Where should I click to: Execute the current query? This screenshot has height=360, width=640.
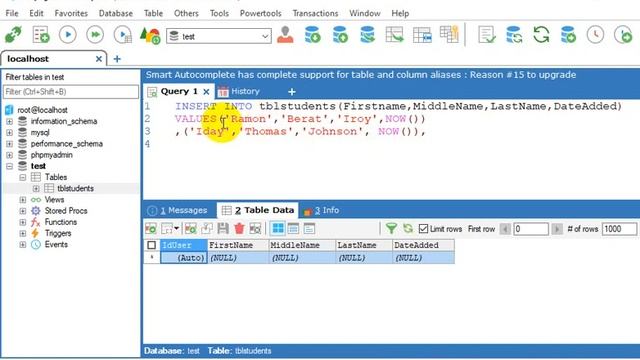(68, 35)
